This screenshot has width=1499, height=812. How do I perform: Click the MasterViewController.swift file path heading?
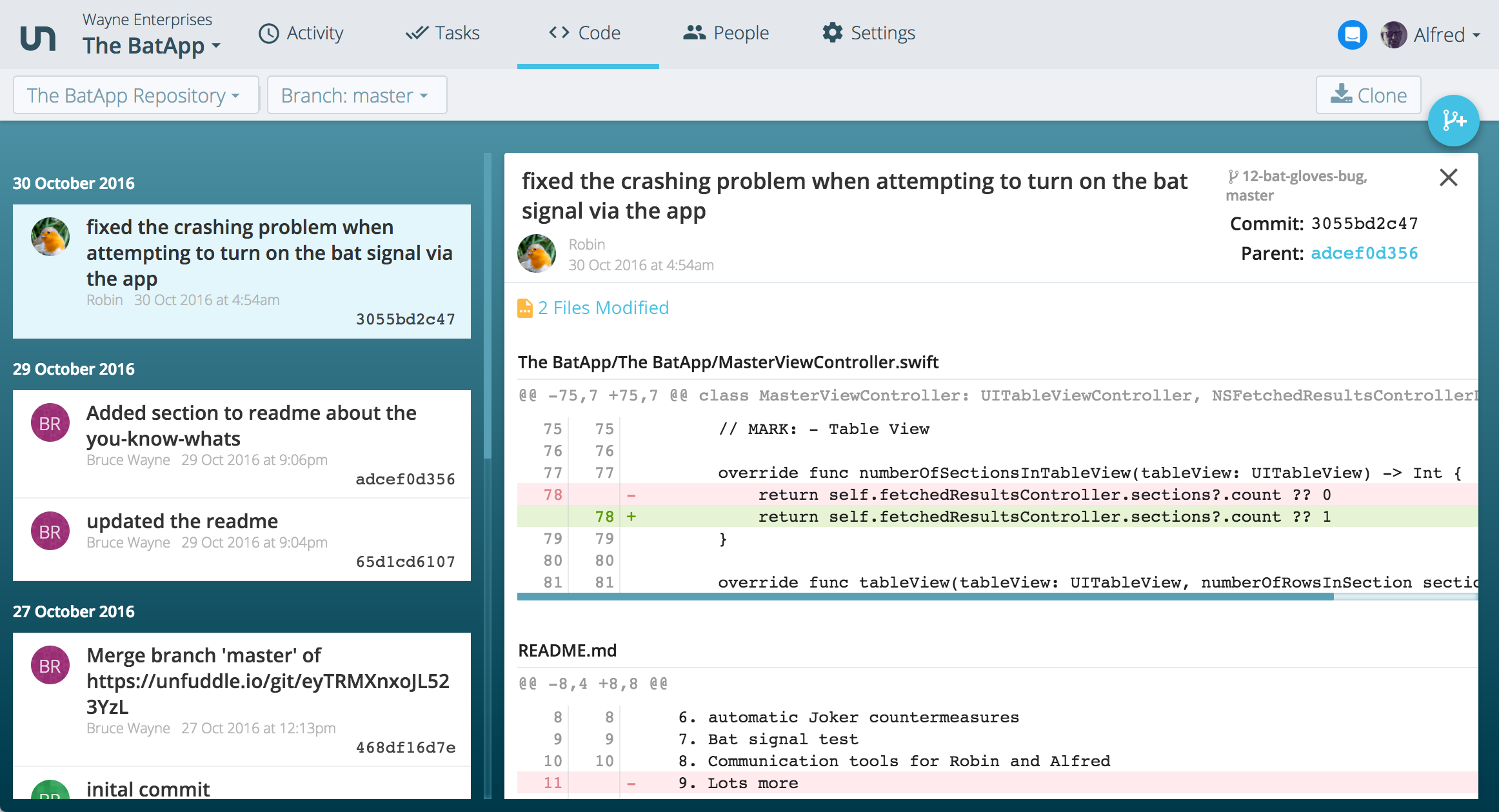click(x=728, y=362)
